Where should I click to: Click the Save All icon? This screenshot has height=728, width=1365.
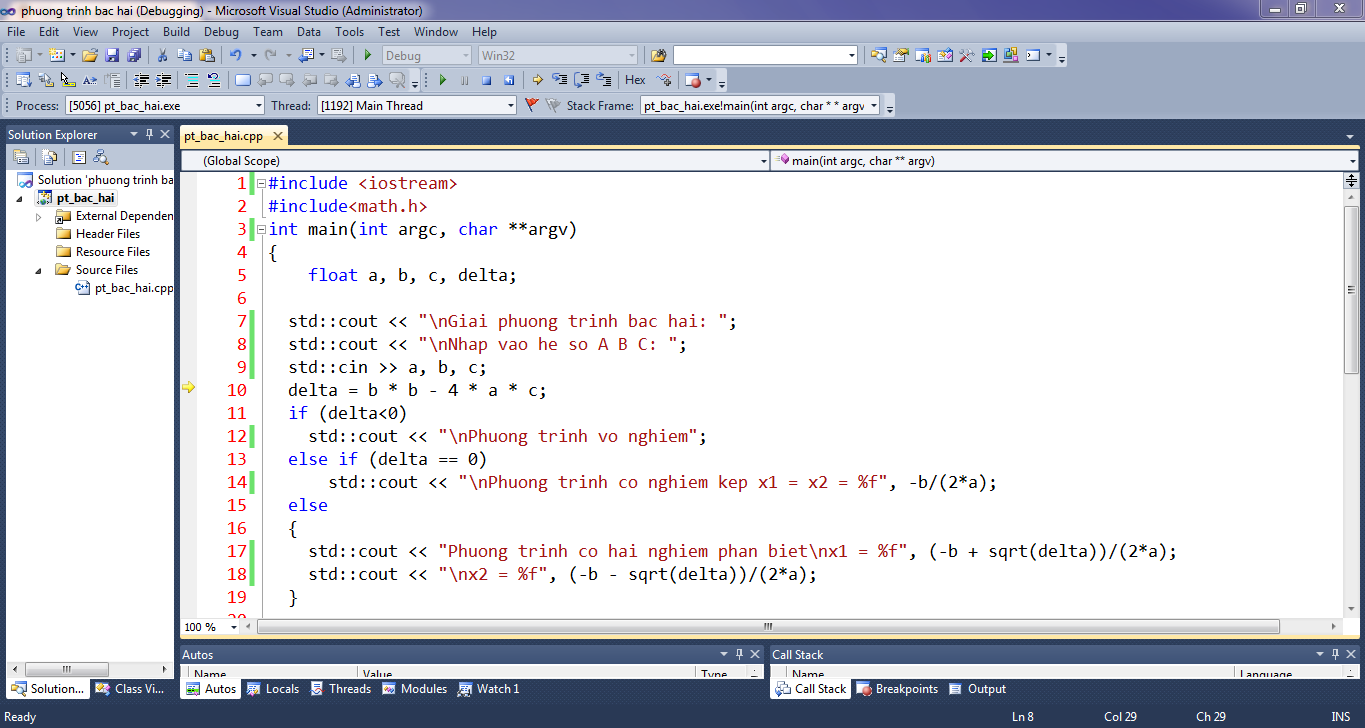point(133,56)
